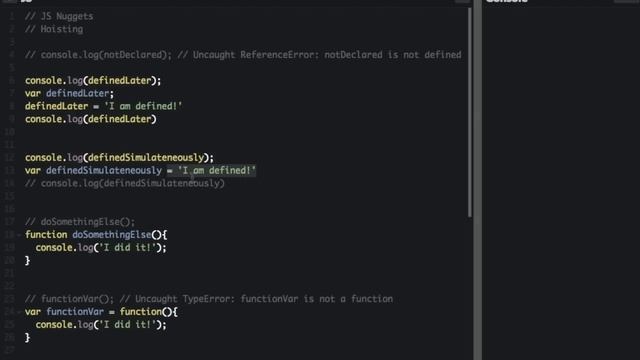Click console.log(definedLater) without a semicolon

[x=91, y=119]
